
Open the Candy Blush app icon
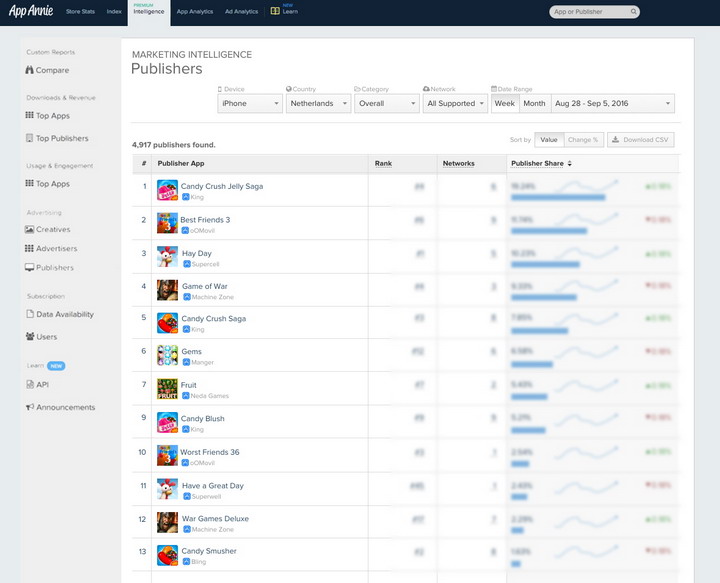(x=167, y=422)
